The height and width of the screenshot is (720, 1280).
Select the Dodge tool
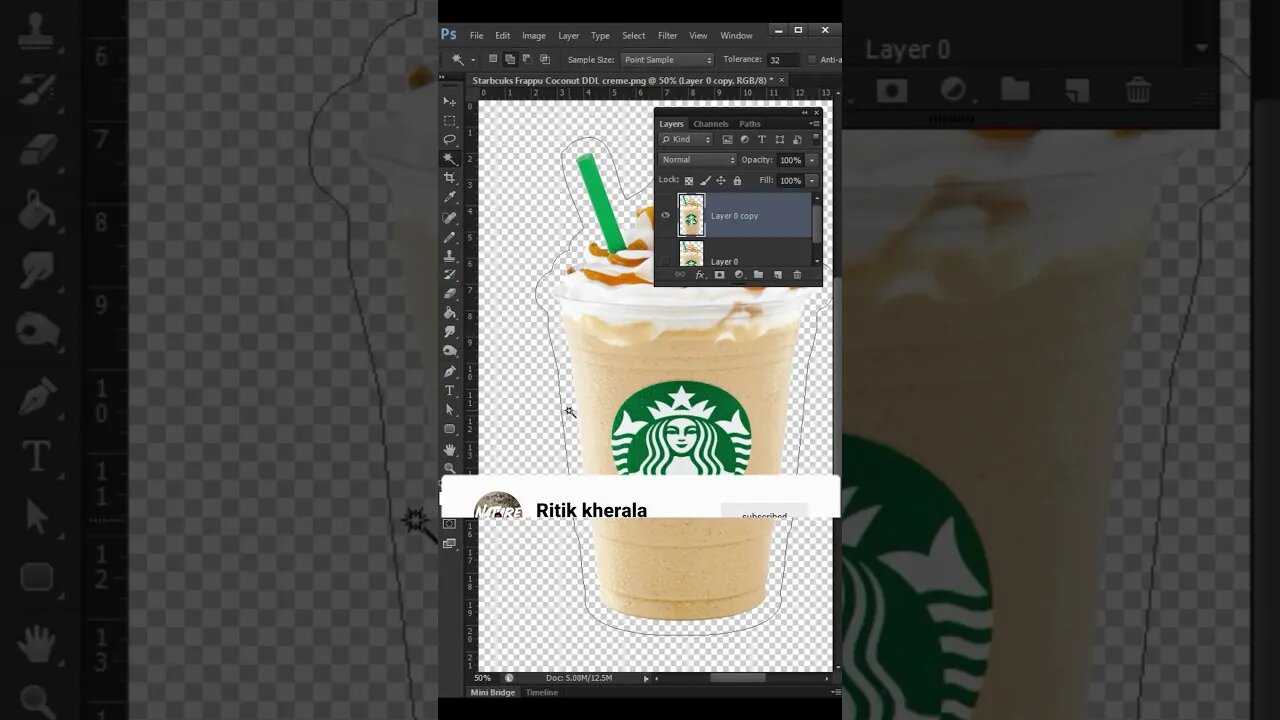click(x=450, y=351)
